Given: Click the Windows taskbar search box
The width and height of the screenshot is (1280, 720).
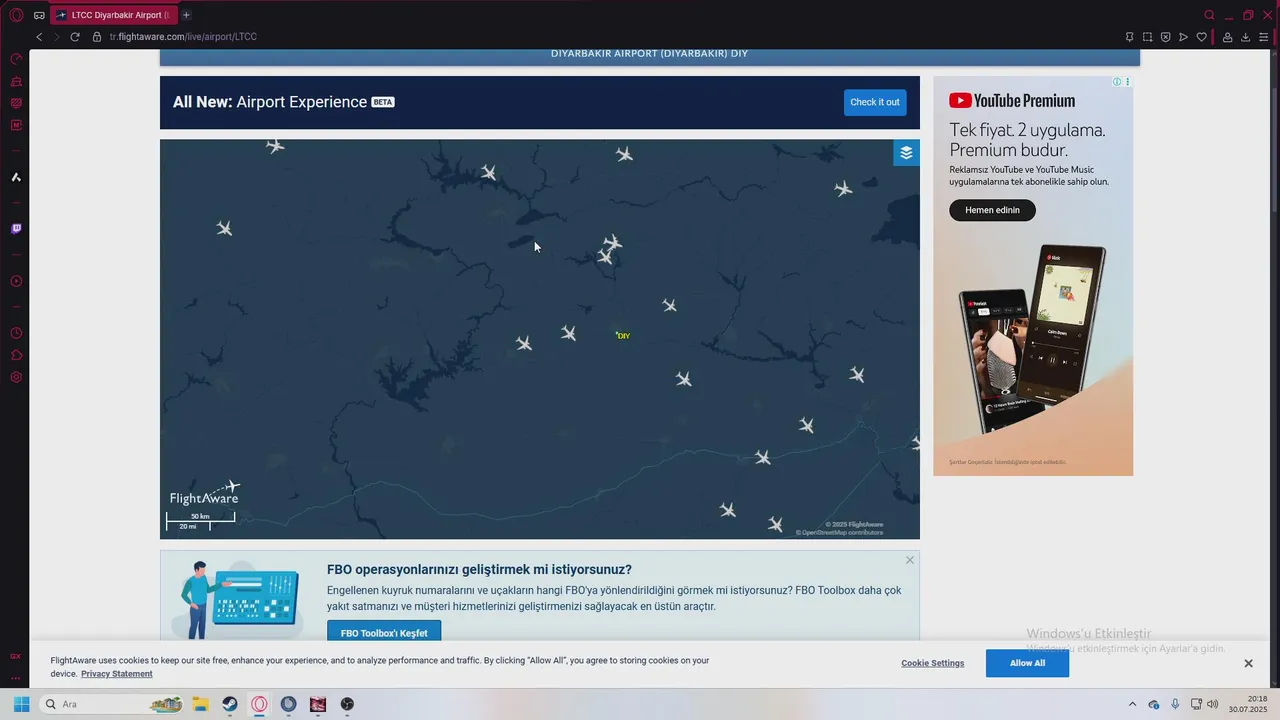Looking at the screenshot, I should pyautogui.click(x=112, y=704).
